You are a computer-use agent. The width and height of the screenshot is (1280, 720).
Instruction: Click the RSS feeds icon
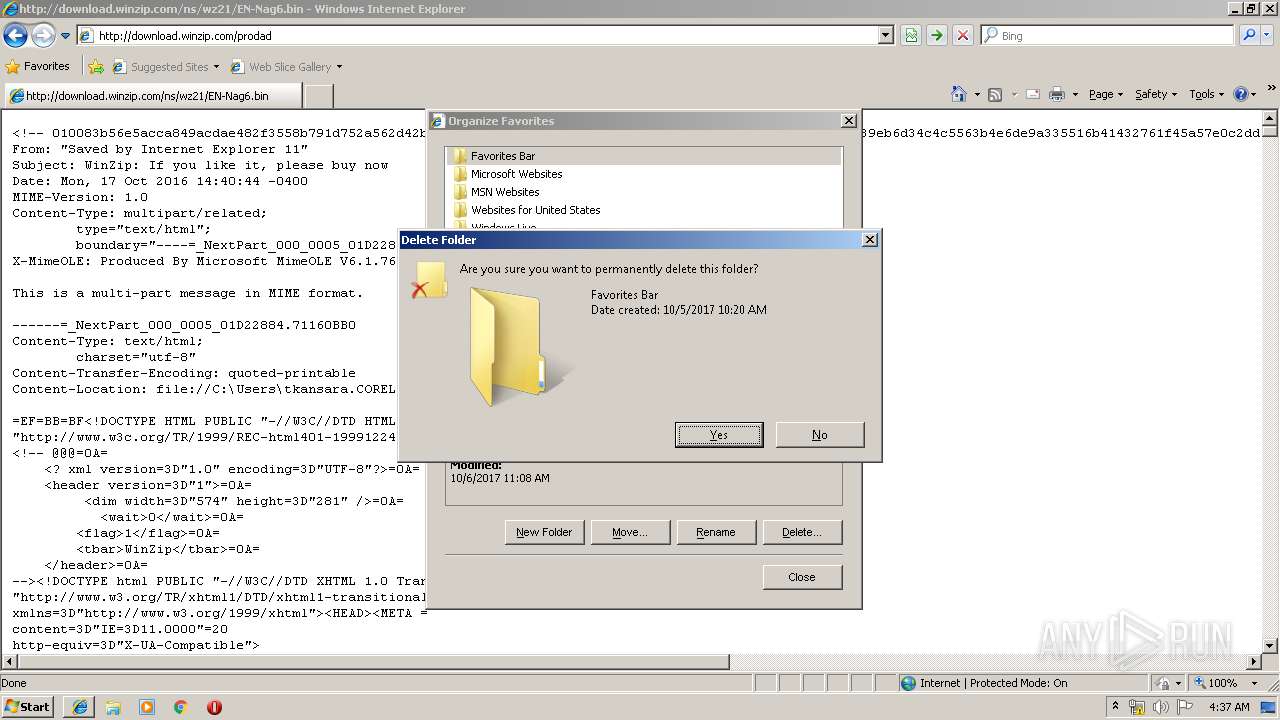[995, 94]
